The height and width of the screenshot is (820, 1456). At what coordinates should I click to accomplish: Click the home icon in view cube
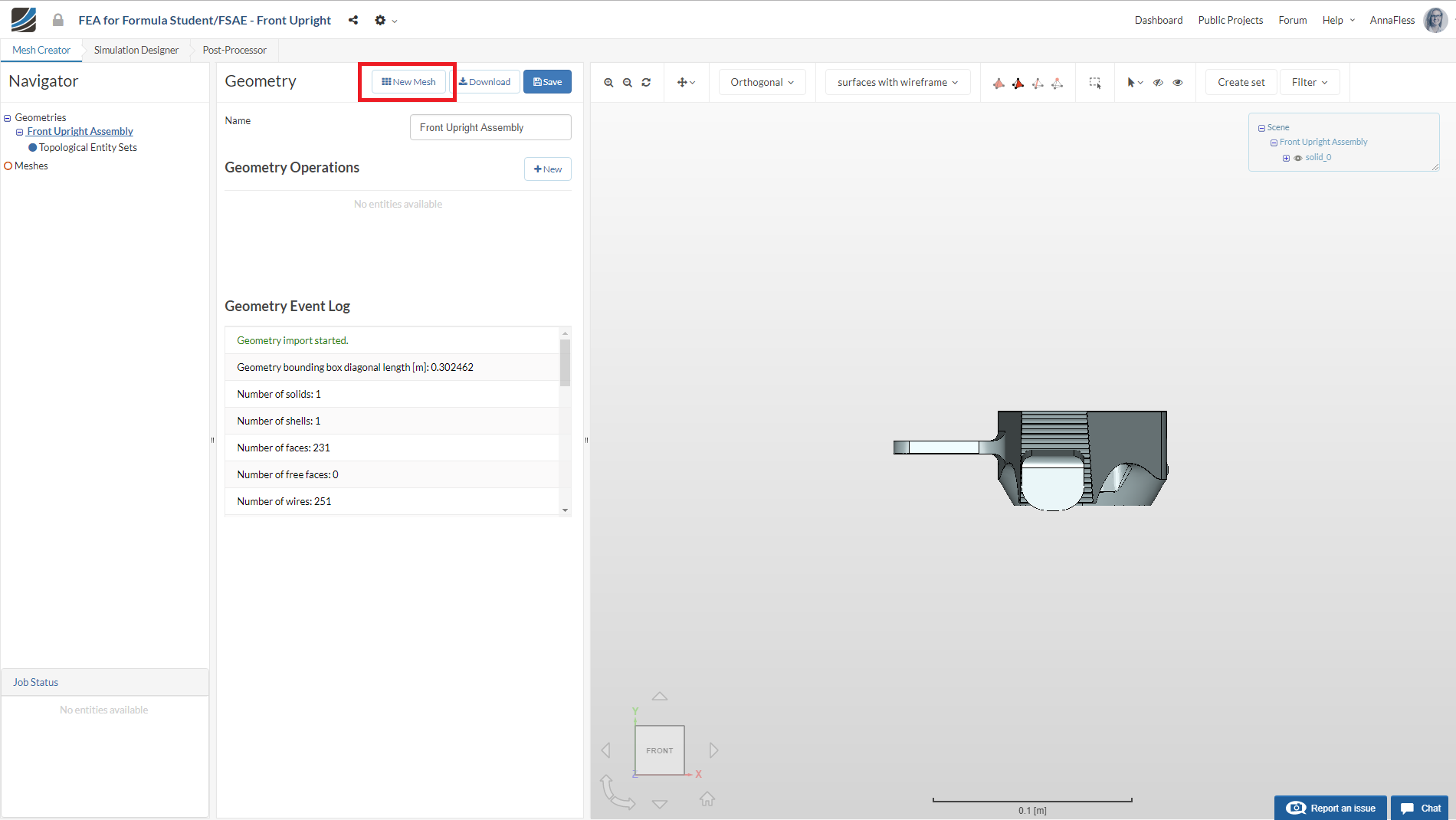coord(707,799)
